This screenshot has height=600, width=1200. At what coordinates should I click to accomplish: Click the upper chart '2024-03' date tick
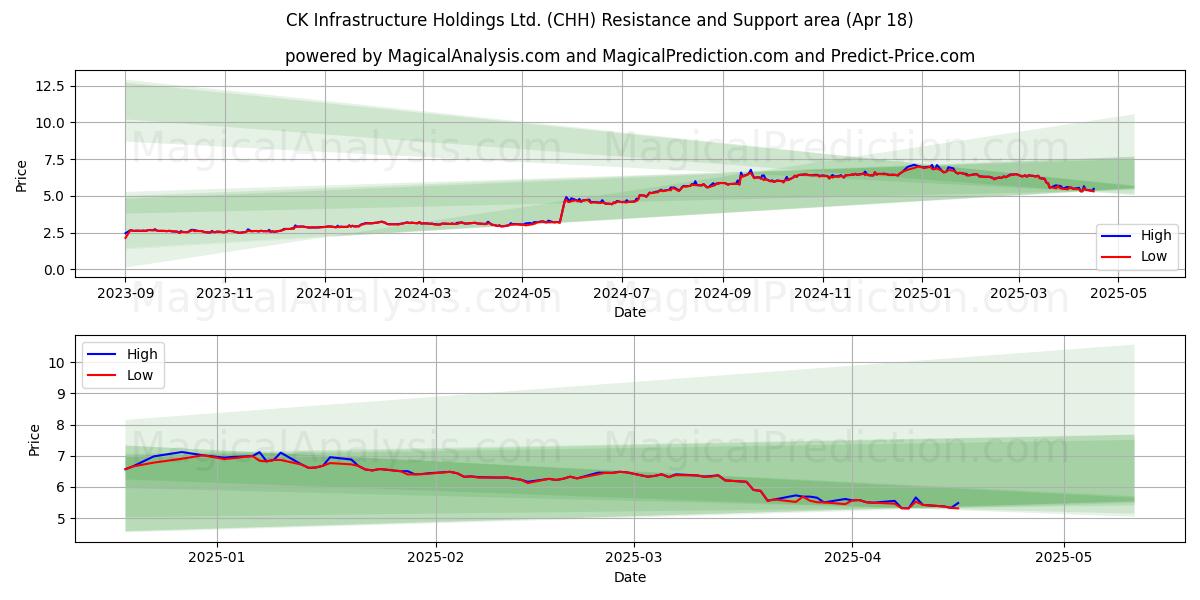(x=422, y=294)
